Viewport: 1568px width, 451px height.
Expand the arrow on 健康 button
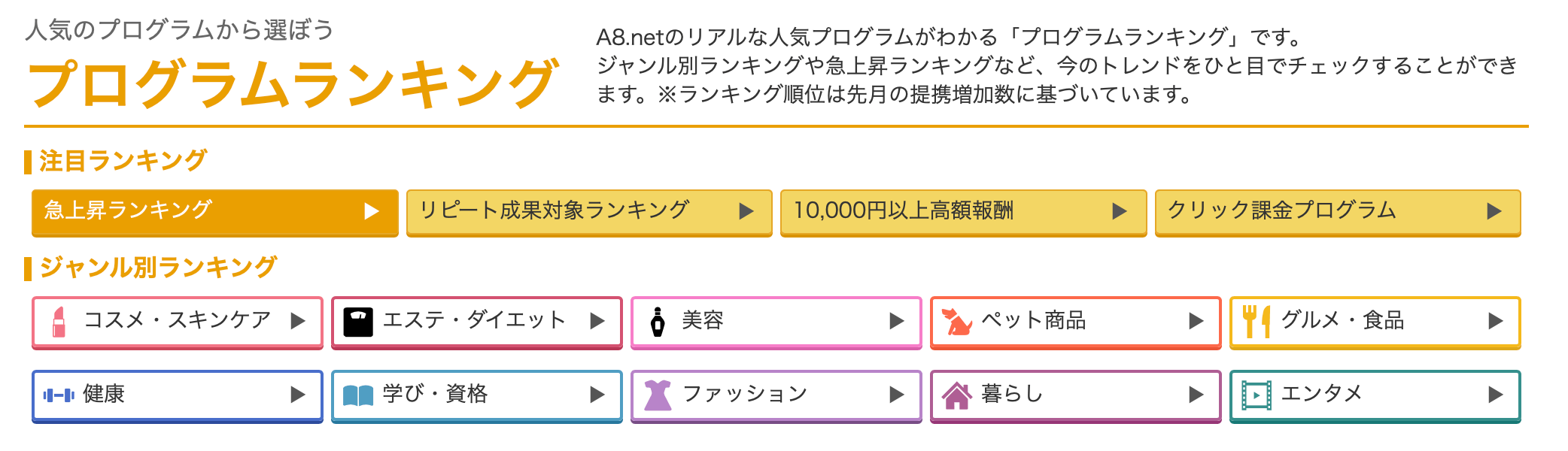[298, 395]
